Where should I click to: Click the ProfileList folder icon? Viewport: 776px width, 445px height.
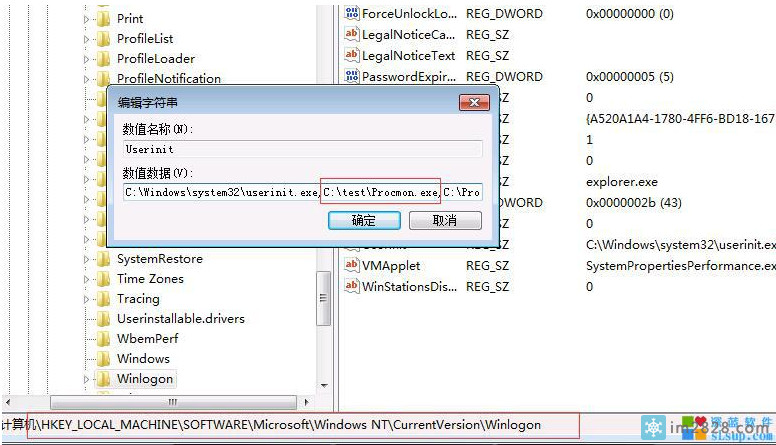(103, 38)
